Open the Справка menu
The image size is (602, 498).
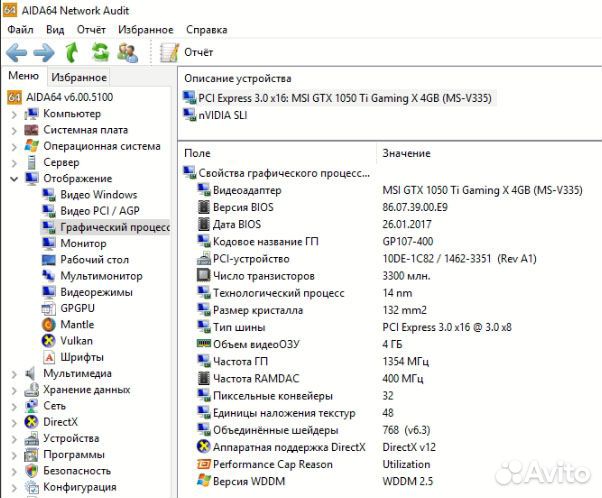point(207,30)
